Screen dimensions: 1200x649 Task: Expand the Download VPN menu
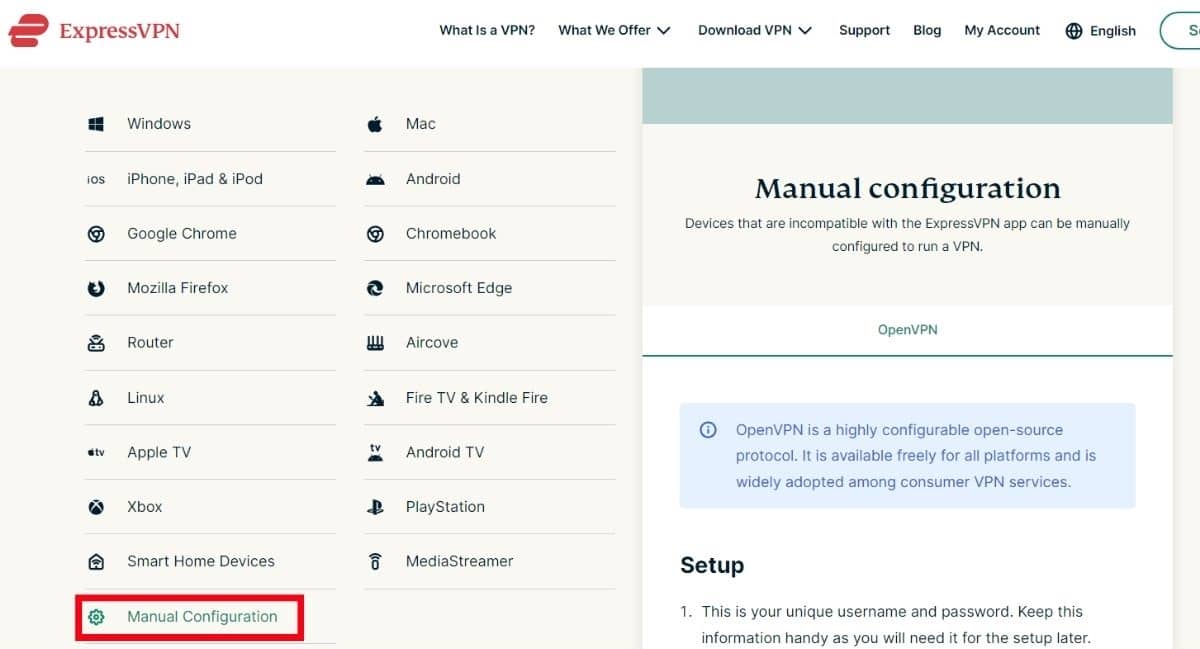click(755, 30)
